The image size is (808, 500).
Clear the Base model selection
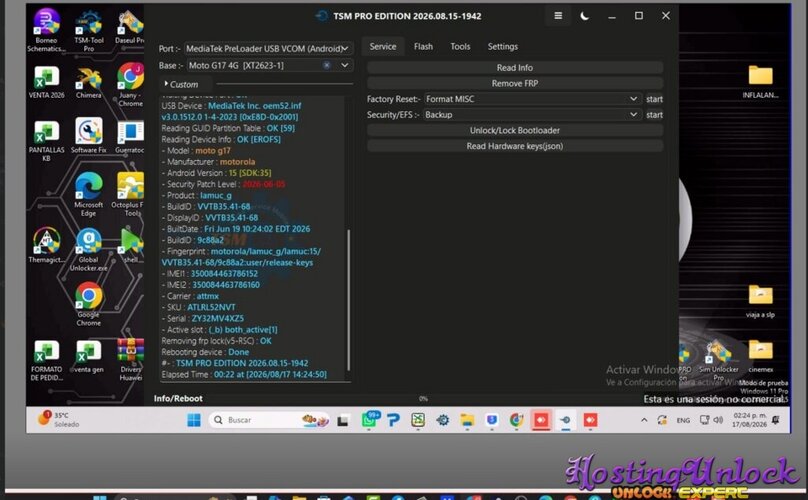tap(327, 65)
